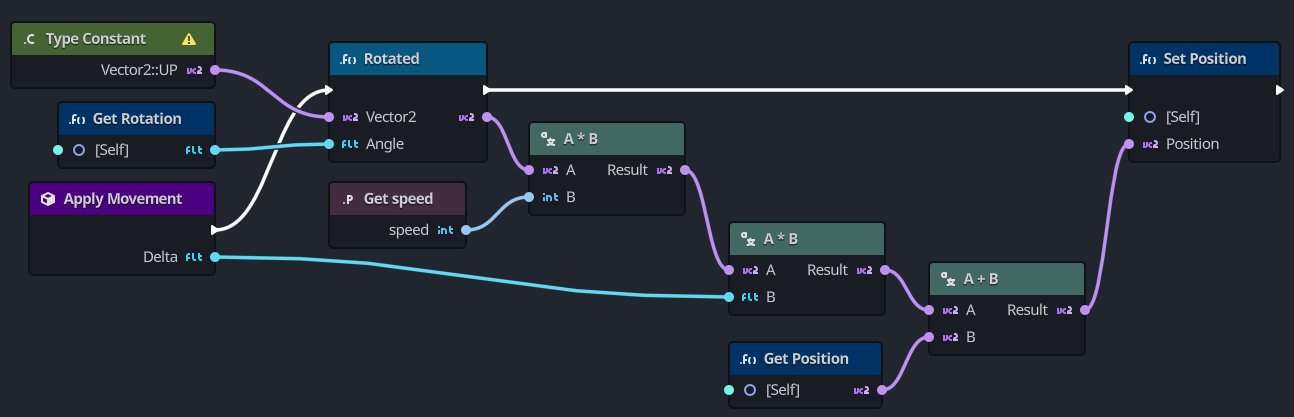Click the Position input port on Set Position
1294x417 pixels.
coord(1129,144)
